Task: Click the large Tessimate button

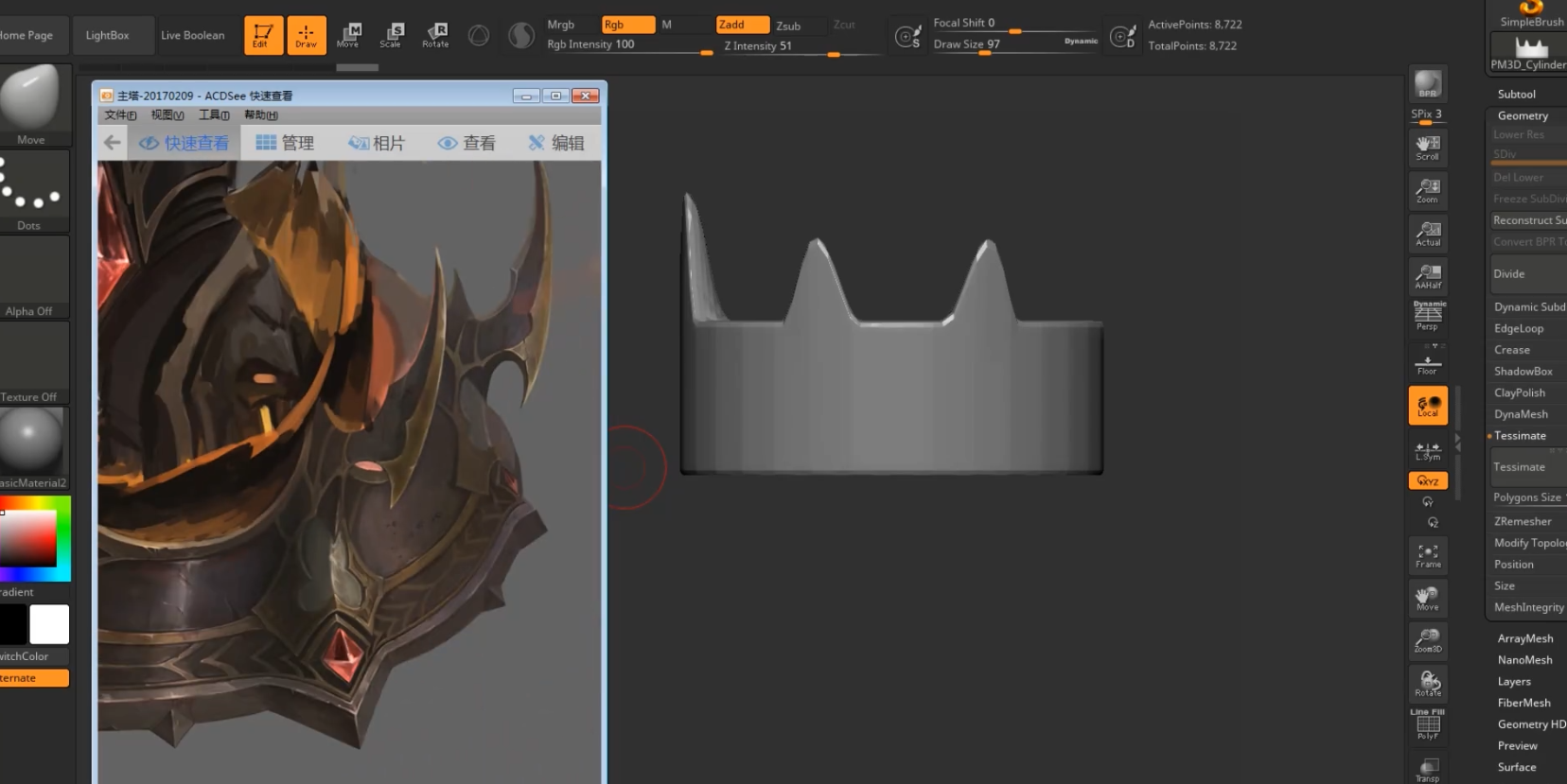Action: pyautogui.click(x=1528, y=467)
